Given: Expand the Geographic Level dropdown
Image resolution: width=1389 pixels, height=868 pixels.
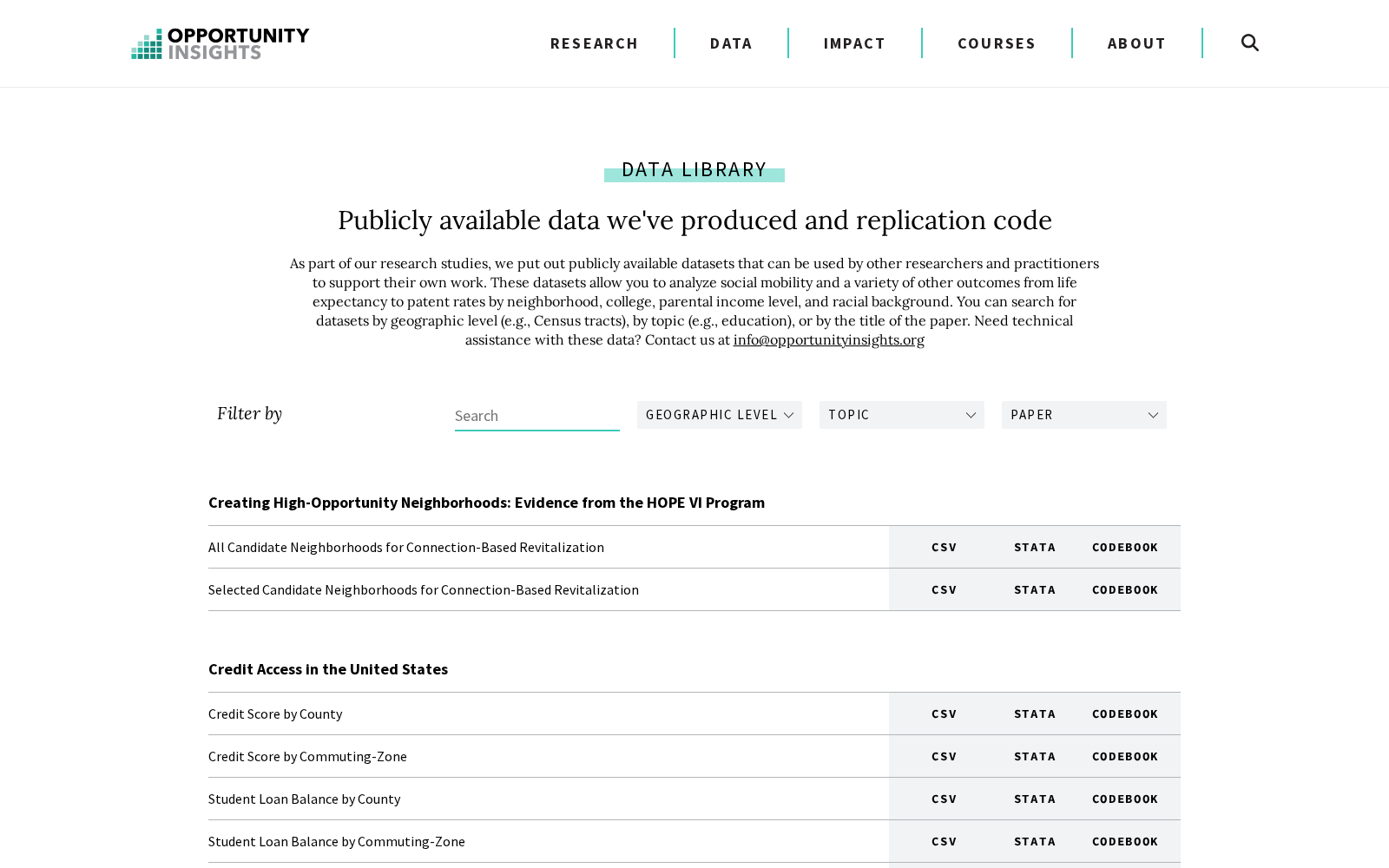Looking at the screenshot, I should 720,415.
